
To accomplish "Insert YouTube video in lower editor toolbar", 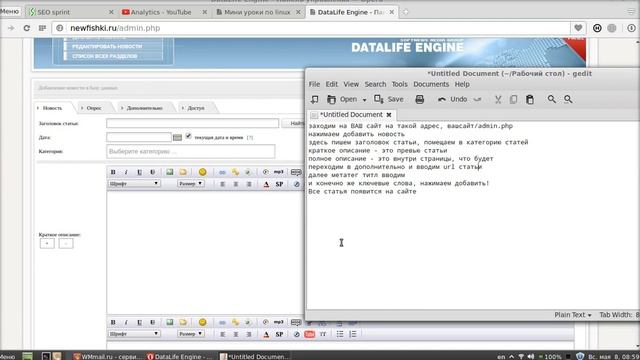I will pyautogui.click(x=310, y=334).
